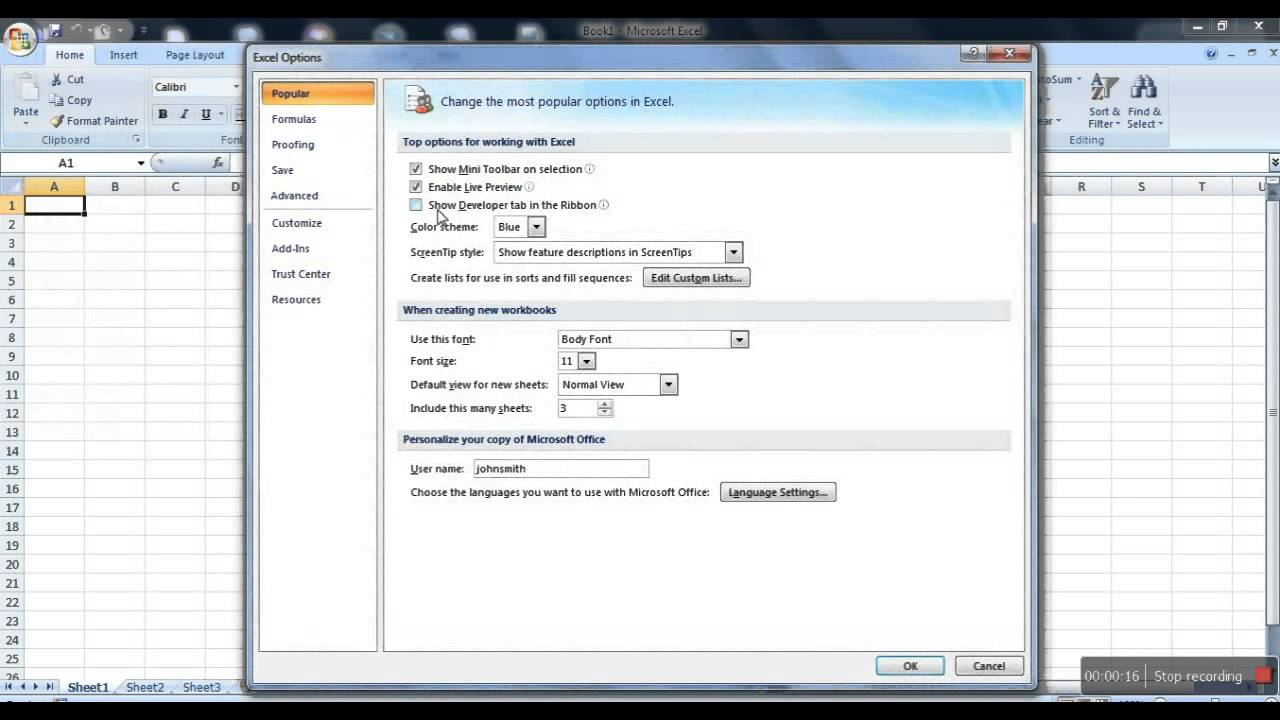The width and height of the screenshot is (1280, 720).
Task: Click the Redo icon in Quick Access Toolbar
Action: click(x=104, y=31)
